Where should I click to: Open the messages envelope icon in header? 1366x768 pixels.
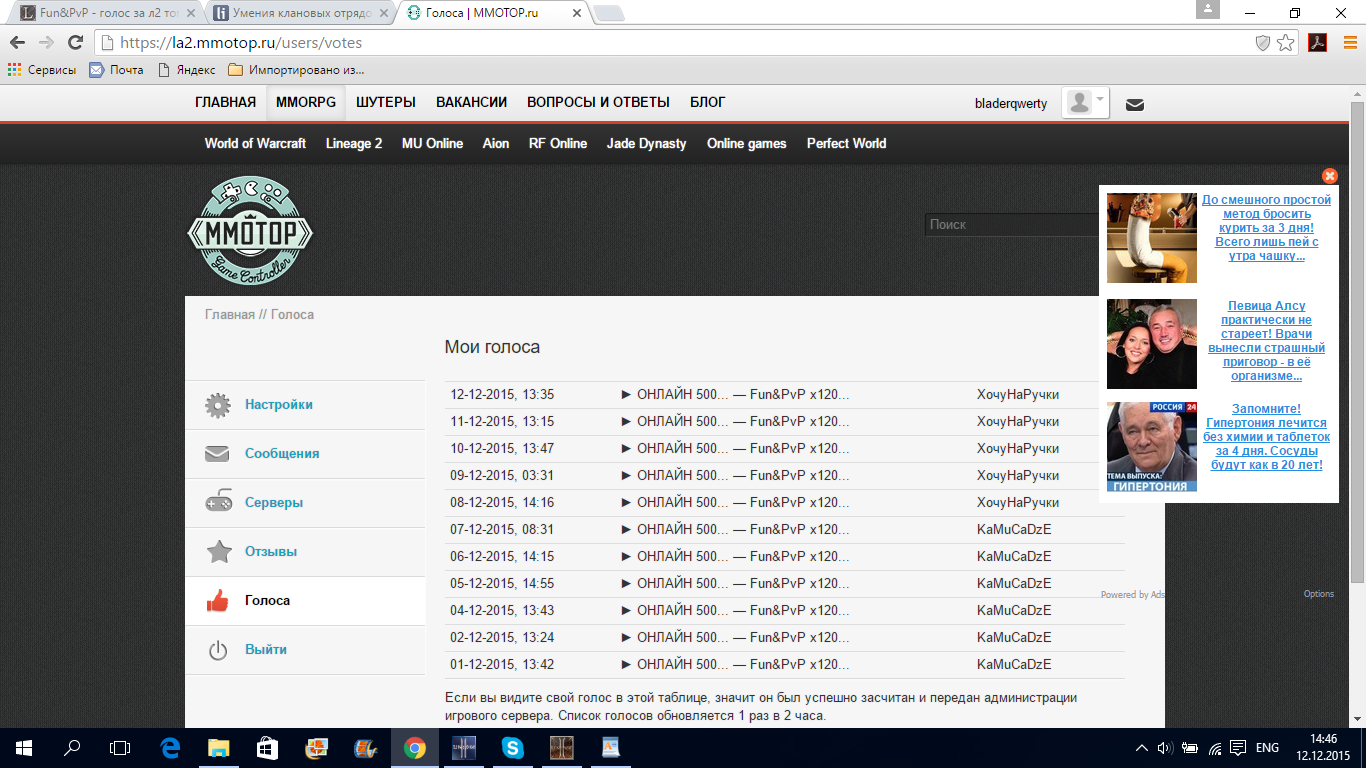pos(1135,104)
